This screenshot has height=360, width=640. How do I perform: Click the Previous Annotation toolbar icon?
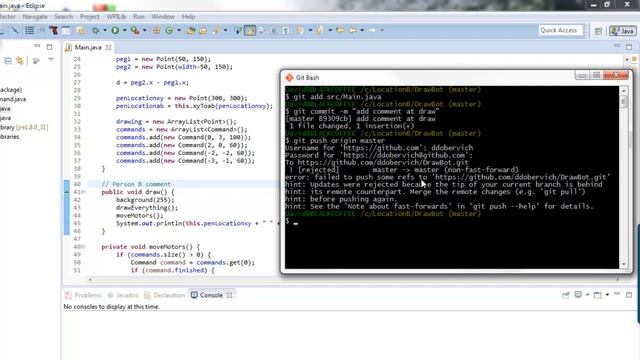(x=320, y=30)
